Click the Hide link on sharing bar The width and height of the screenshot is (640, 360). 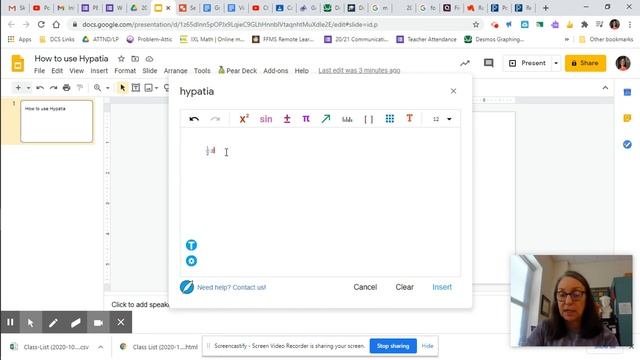coord(427,346)
